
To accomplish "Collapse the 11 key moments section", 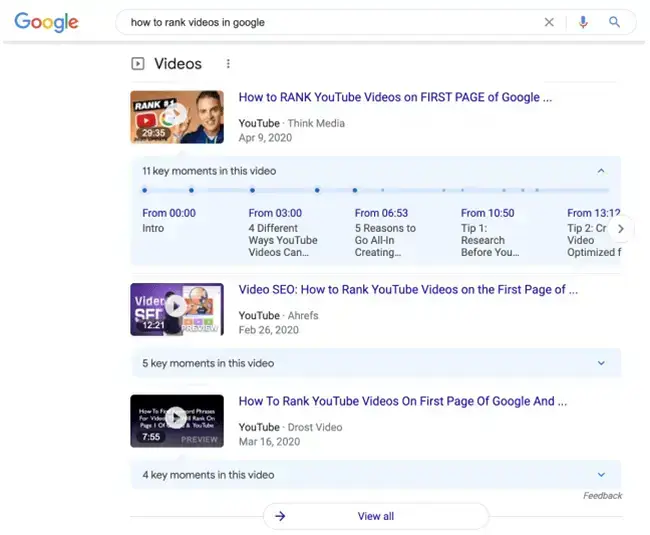I will point(601,171).
